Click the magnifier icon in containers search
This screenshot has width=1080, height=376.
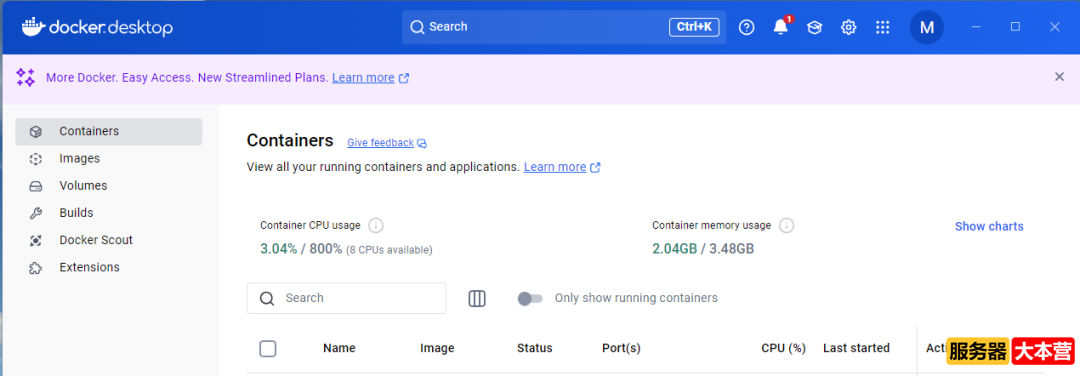[267, 298]
